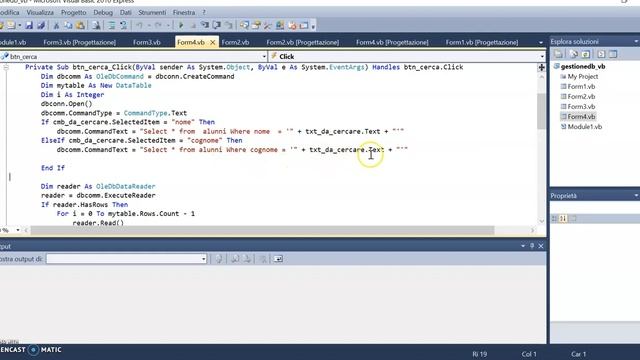The image size is (640, 360).
Task: Click the code editor horizontal scrollbar
Action: coord(262,230)
